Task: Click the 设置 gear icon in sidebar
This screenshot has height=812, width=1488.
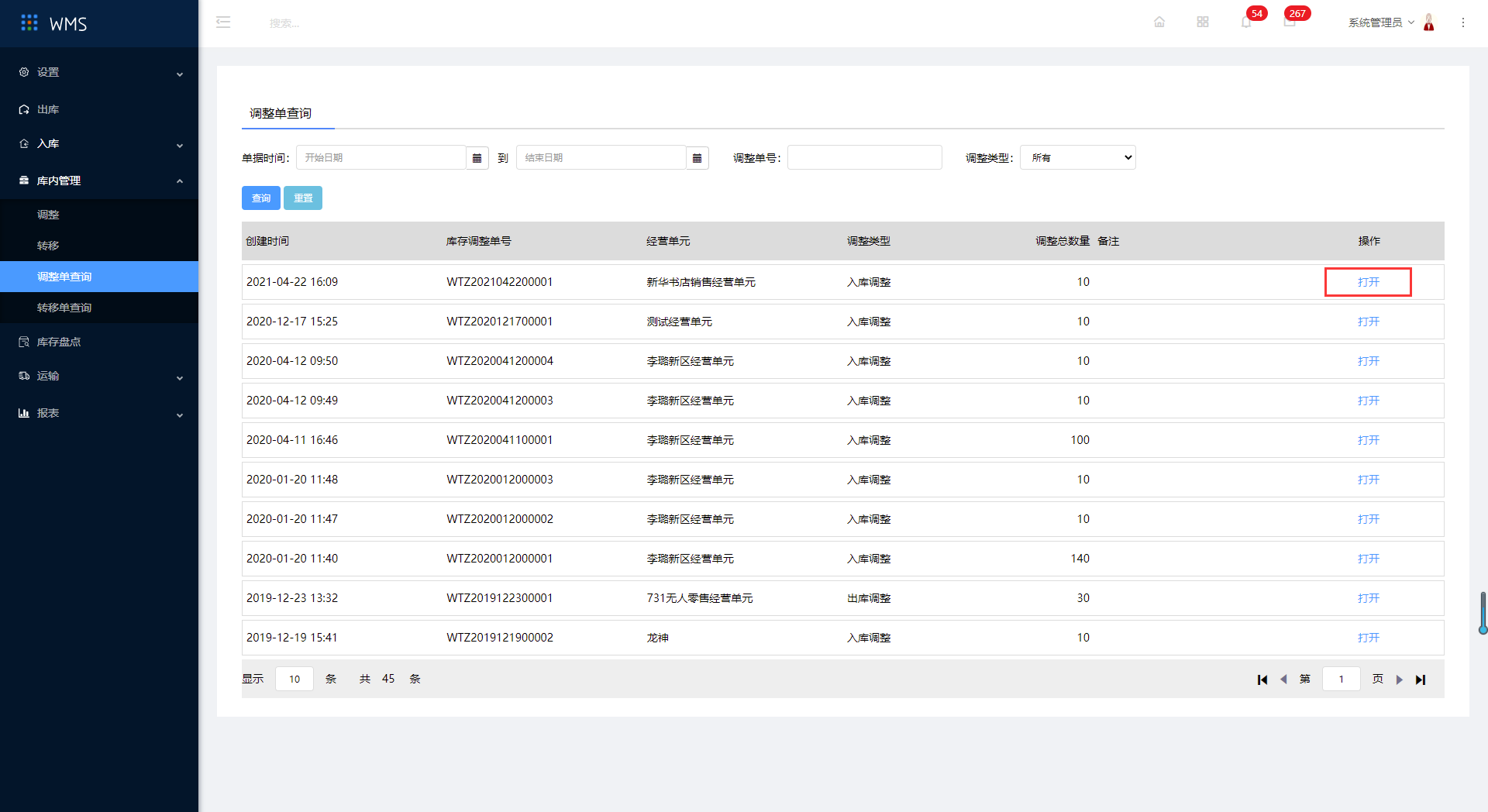Action: pos(24,72)
